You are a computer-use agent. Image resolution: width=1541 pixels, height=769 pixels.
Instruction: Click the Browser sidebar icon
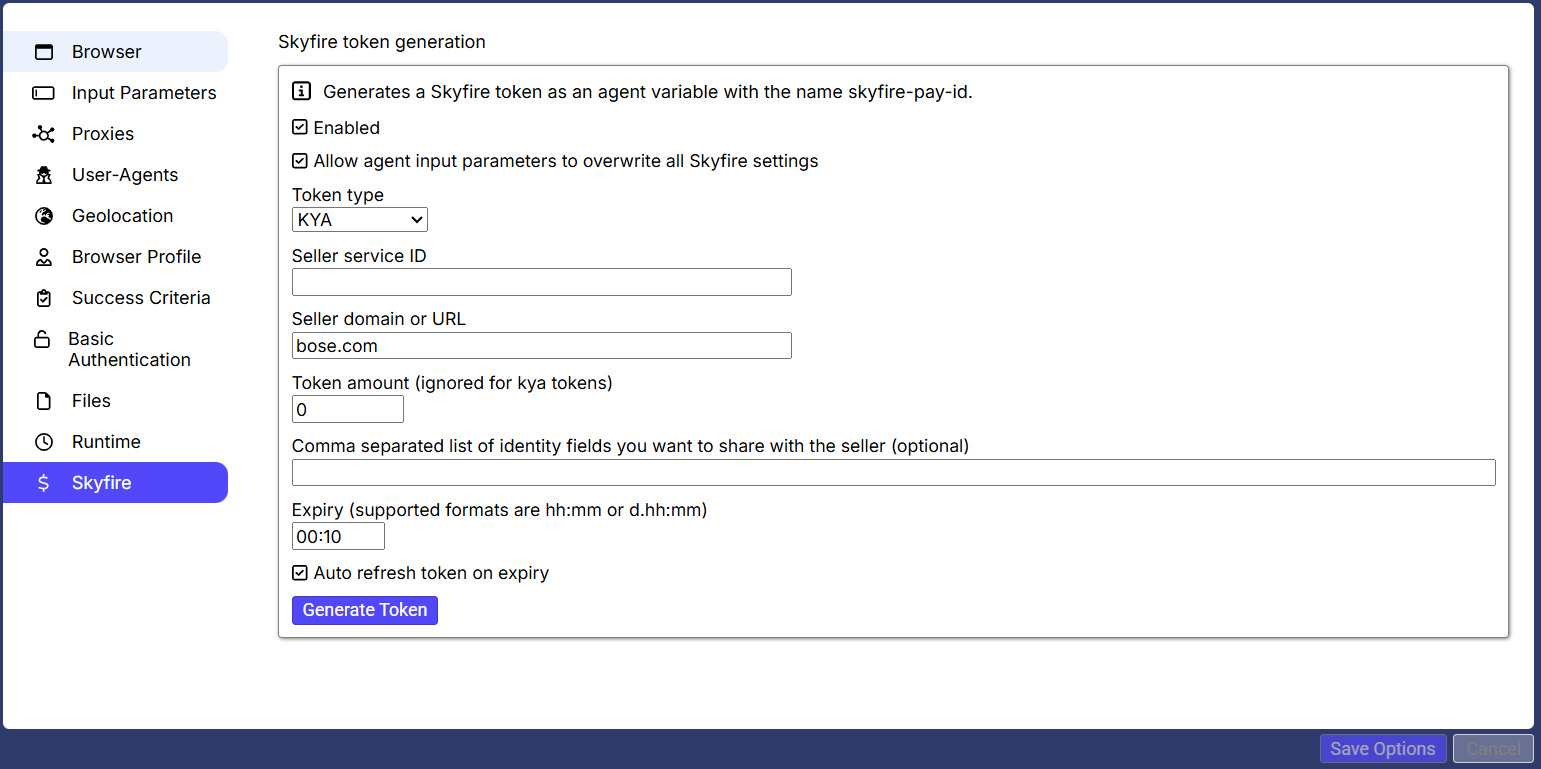44,51
